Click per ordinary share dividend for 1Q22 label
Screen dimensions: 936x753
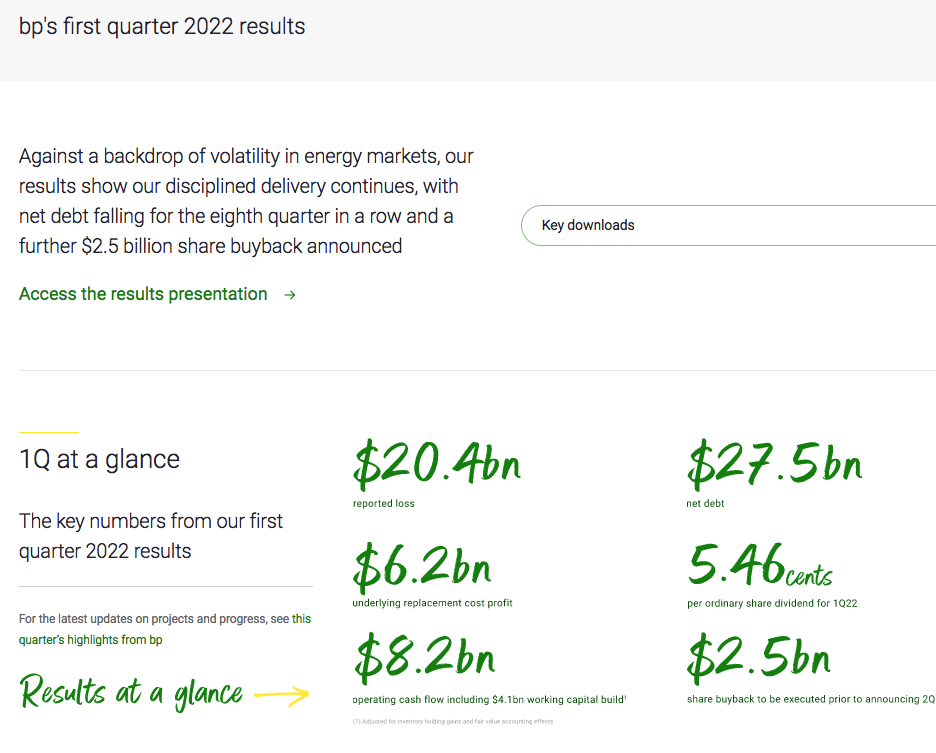pos(772,603)
